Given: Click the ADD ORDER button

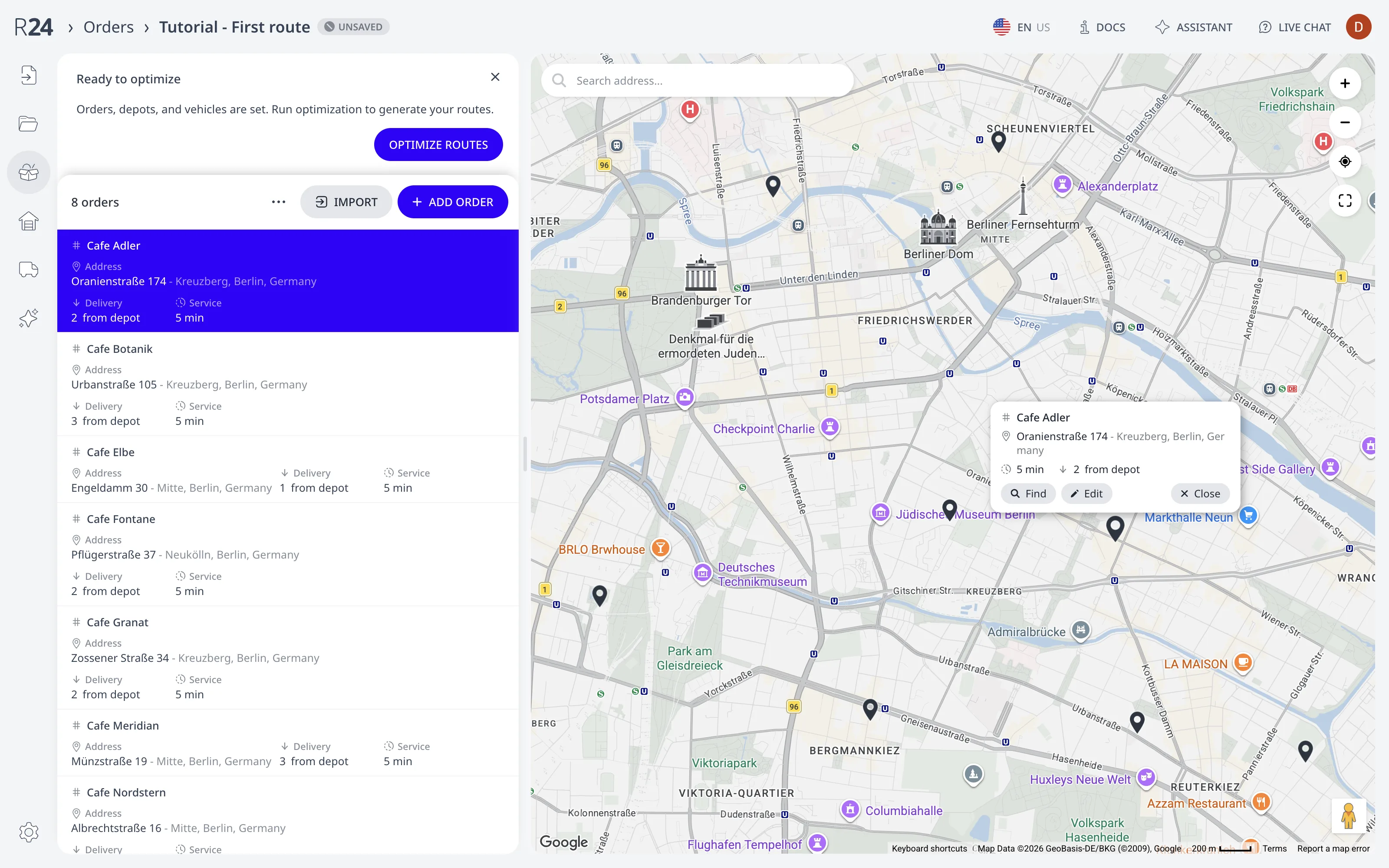Looking at the screenshot, I should pos(452,202).
